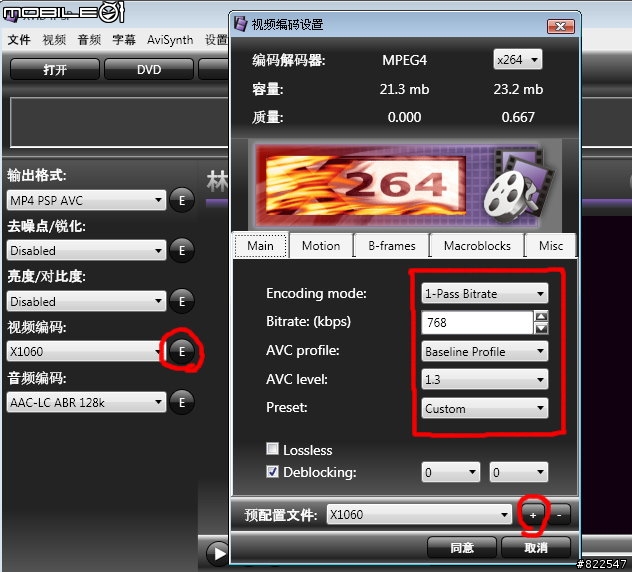
Task: Open the 文件 menu
Action: point(19,40)
